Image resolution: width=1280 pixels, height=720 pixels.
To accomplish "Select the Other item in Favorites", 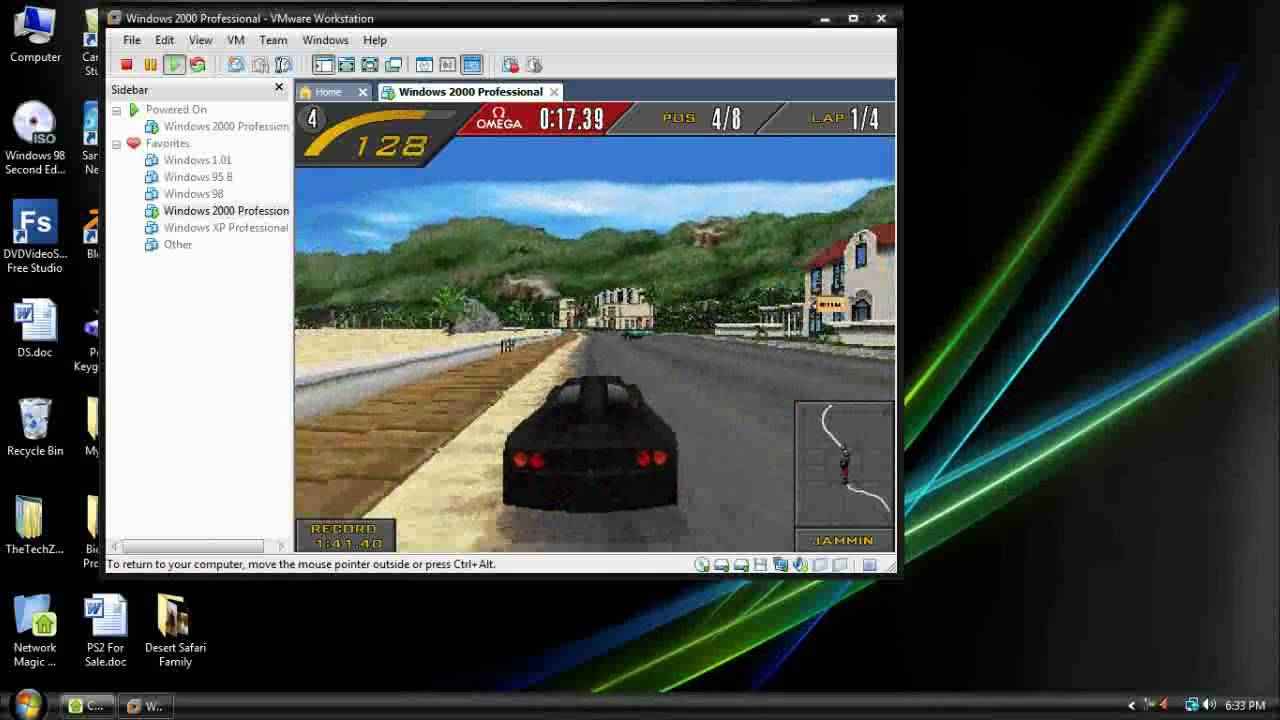I will [x=178, y=245].
